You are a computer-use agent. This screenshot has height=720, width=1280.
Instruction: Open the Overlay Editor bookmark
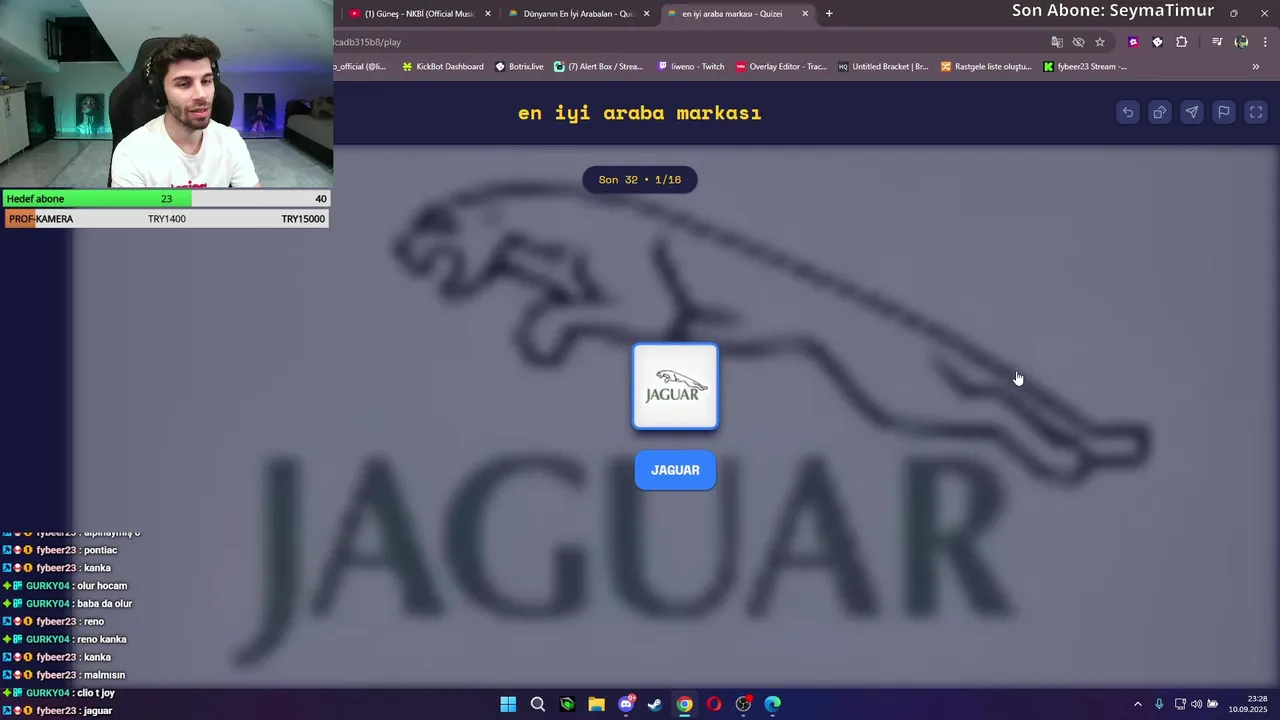click(x=781, y=67)
